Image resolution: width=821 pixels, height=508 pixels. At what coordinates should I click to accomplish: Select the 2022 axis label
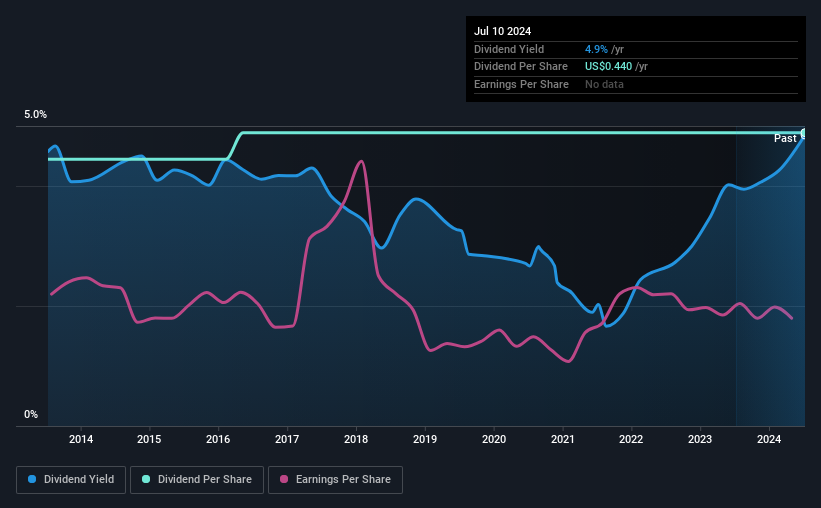631,439
